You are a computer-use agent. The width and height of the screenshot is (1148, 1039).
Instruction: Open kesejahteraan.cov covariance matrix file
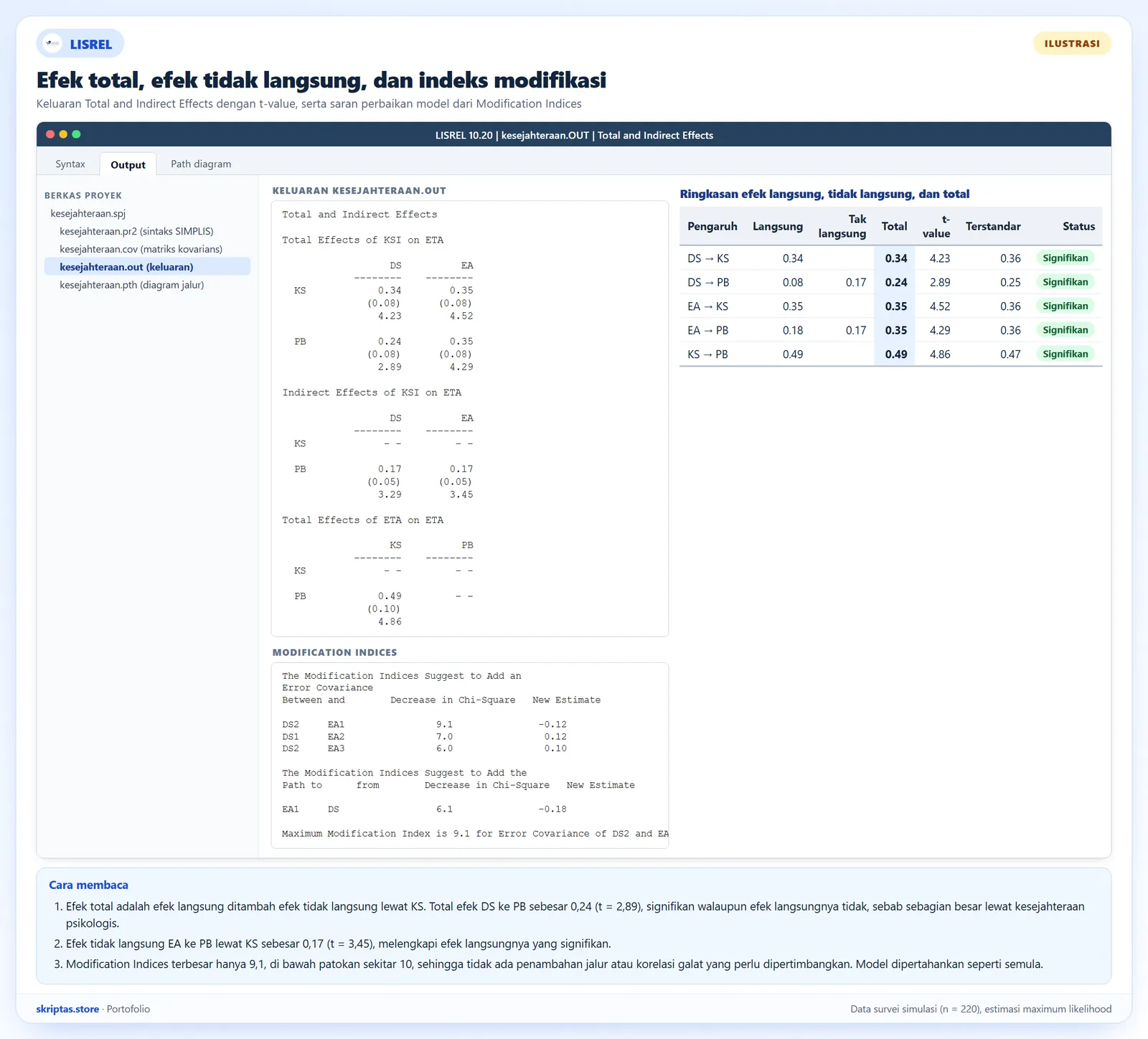click(141, 249)
